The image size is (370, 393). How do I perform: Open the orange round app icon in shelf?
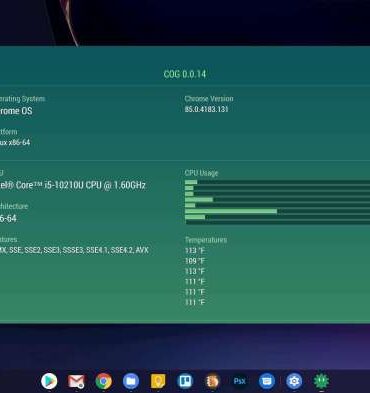(x=212, y=381)
